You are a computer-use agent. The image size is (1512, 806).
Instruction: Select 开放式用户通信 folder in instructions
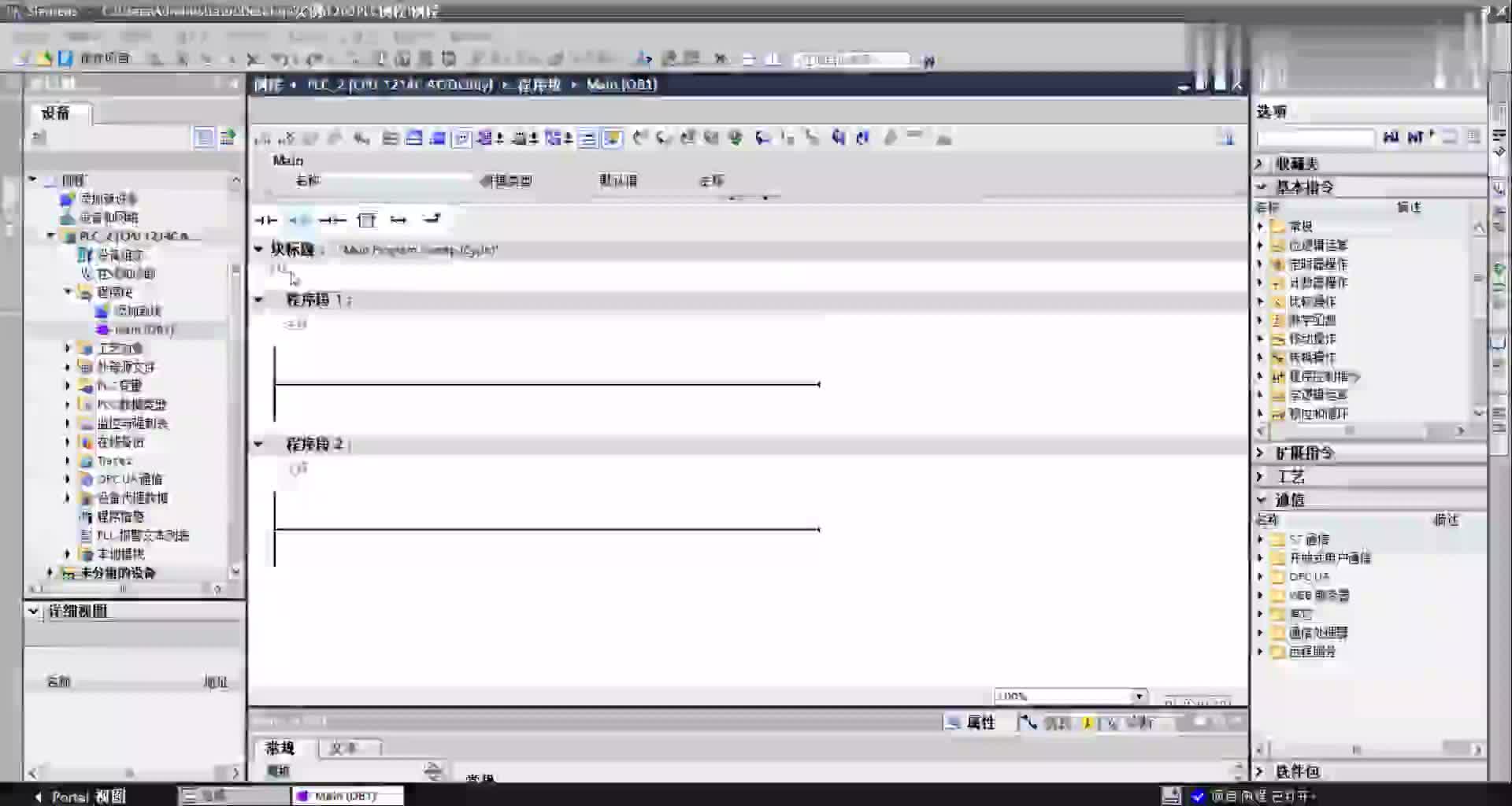[1329, 558]
